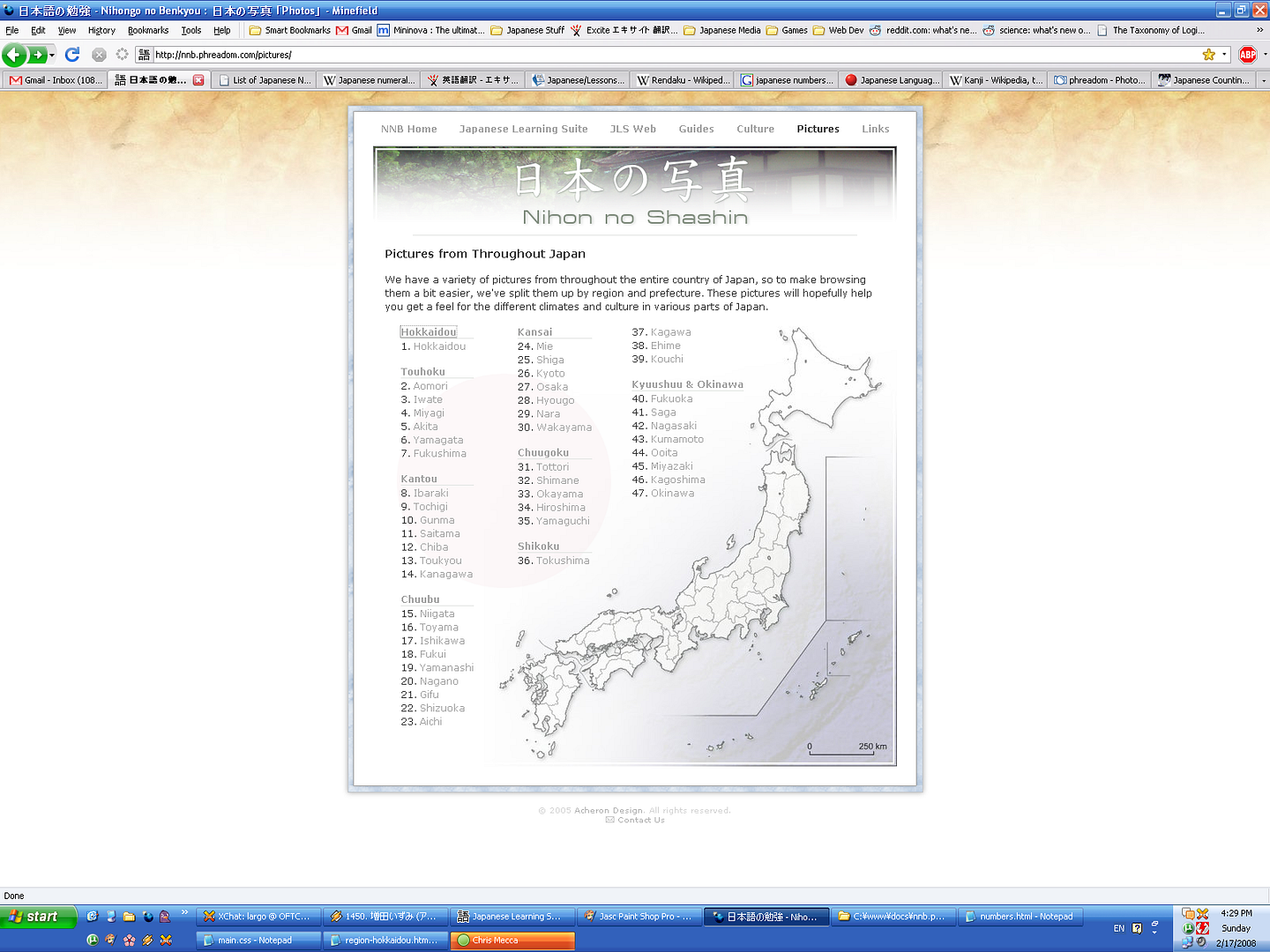
Task: Close the active tab with its red X
Action: (x=198, y=80)
